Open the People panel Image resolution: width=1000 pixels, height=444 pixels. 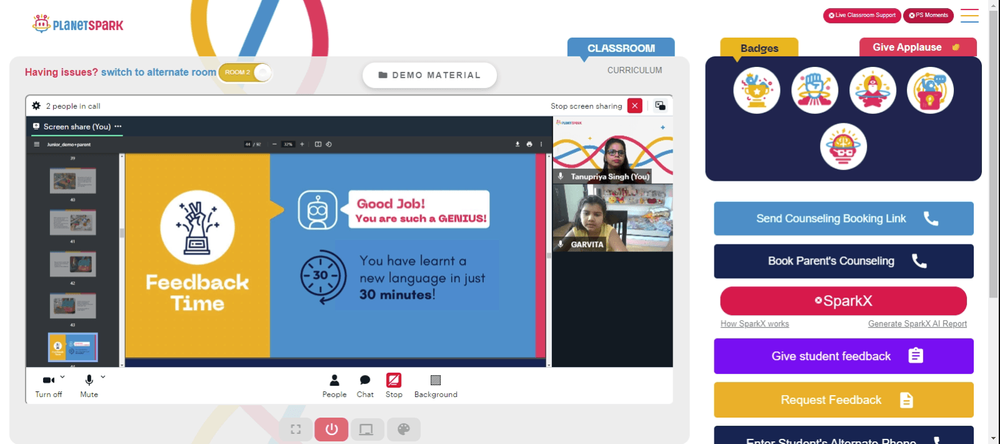pyautogui.click(x=334, y=386)
